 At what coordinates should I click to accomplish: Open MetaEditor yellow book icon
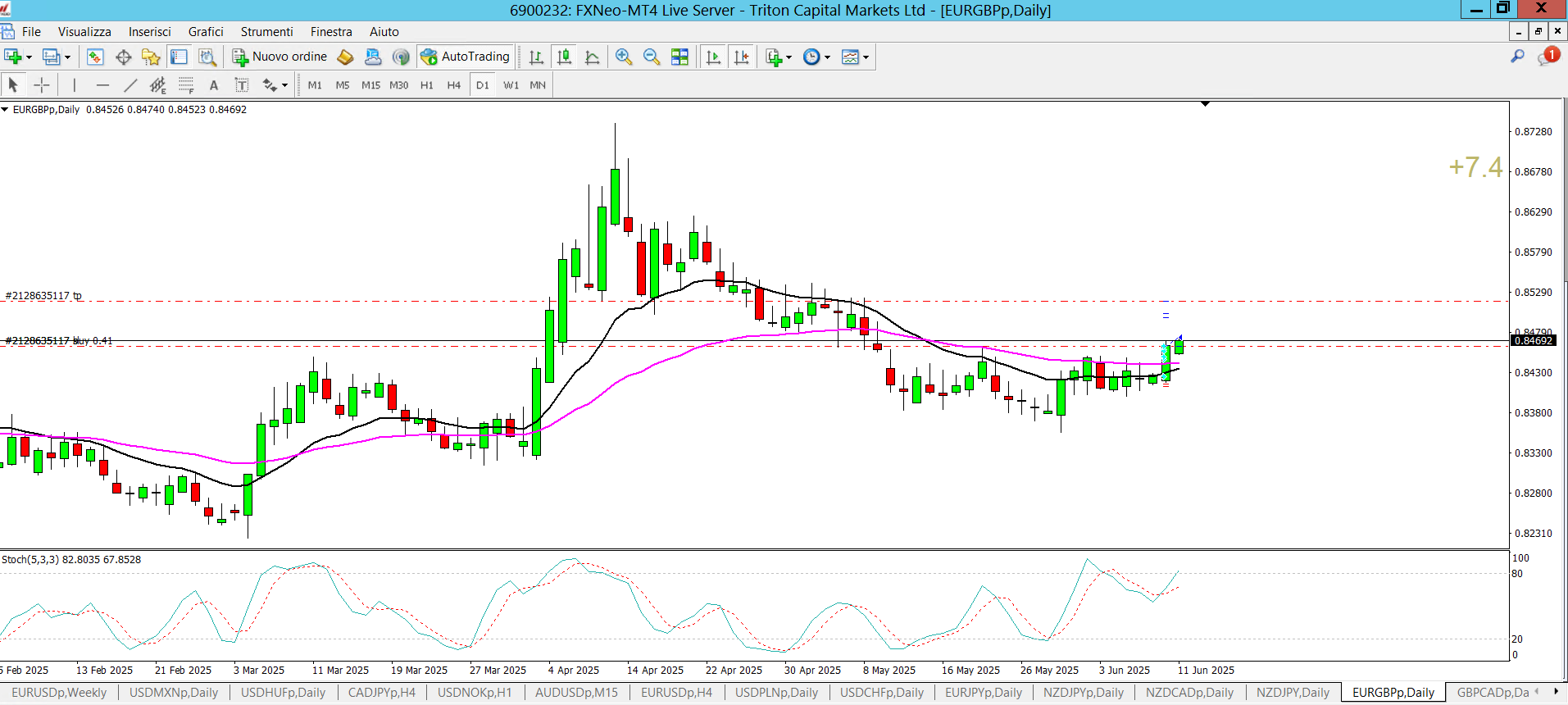click(345, 57)
